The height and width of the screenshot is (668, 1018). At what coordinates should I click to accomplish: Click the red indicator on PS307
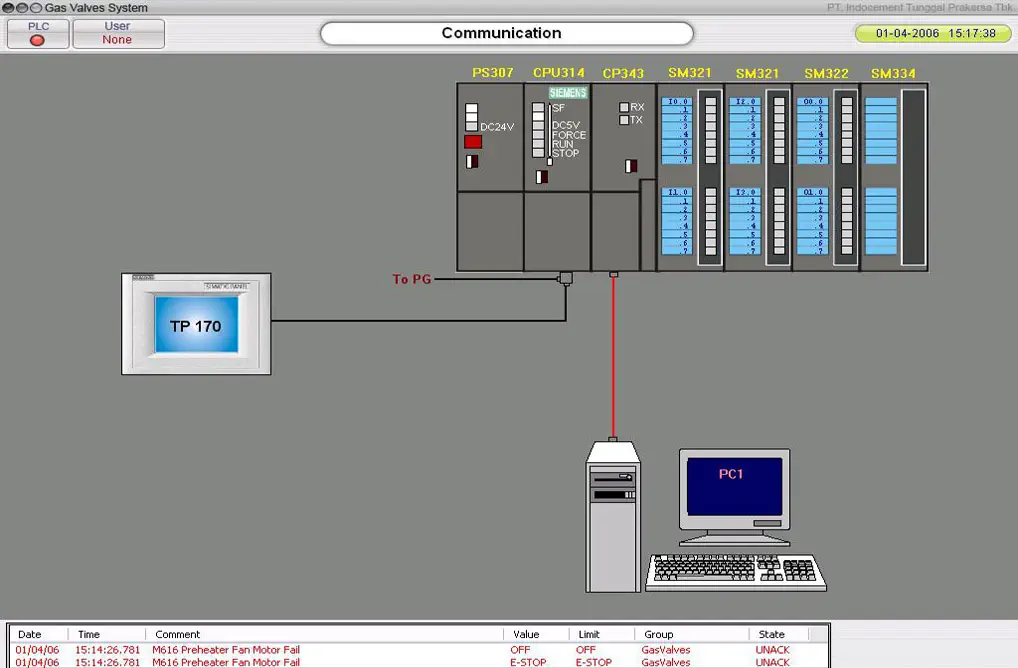point(473,142)
